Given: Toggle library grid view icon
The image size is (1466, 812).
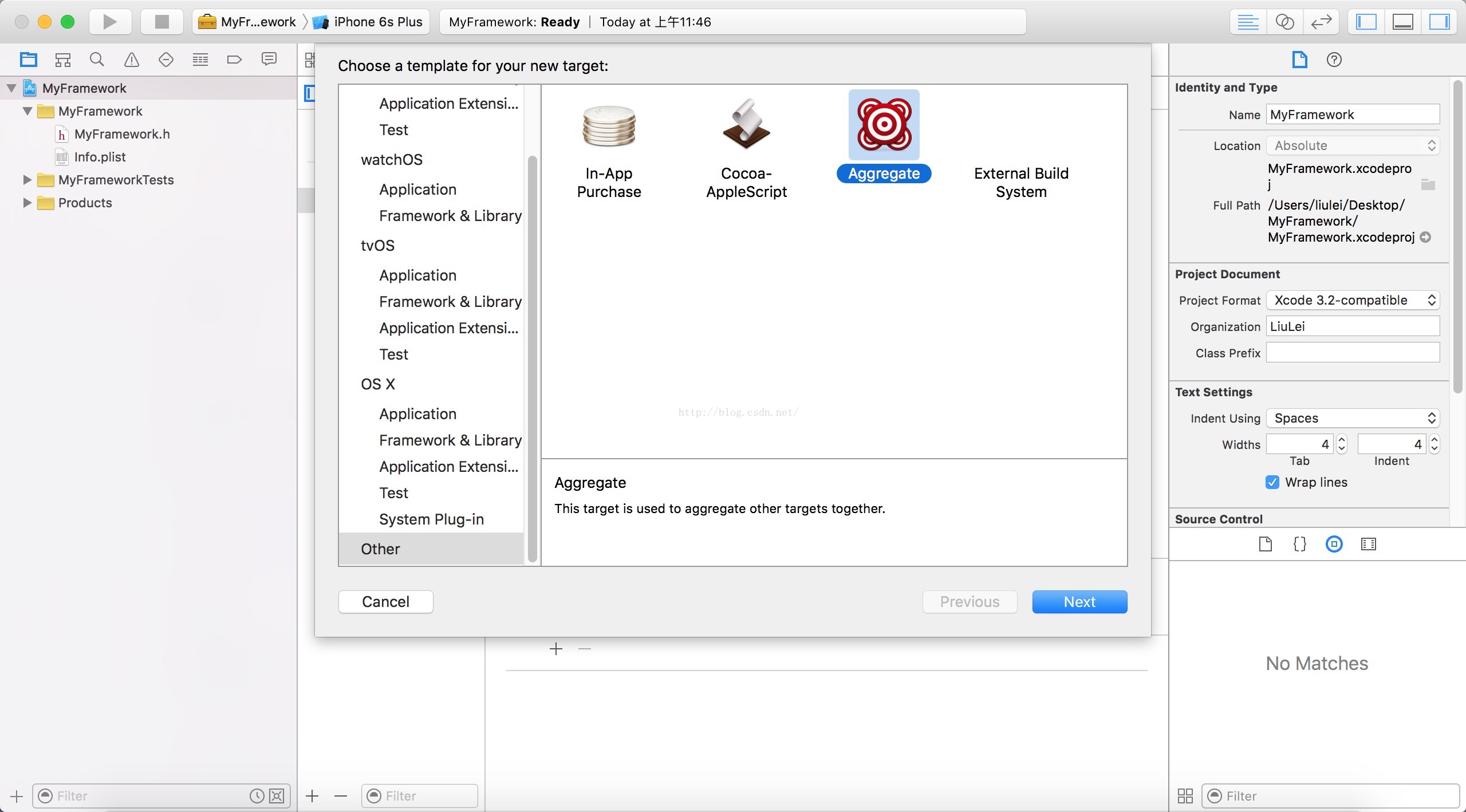Looking at the screenshot, I should (1185, 796).
